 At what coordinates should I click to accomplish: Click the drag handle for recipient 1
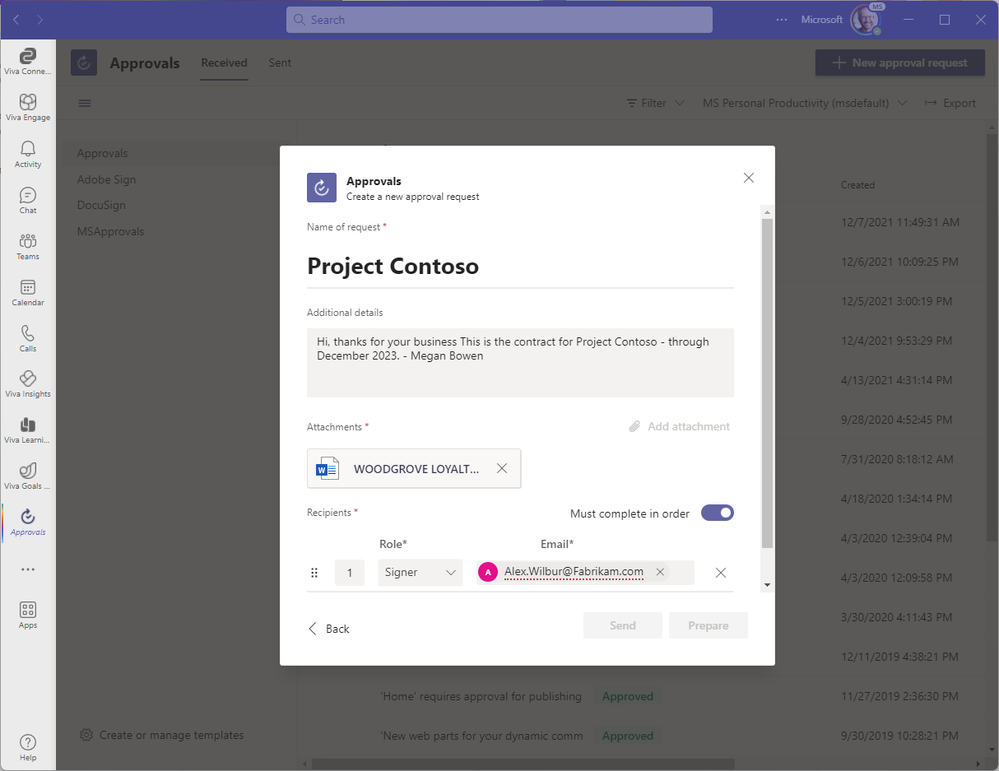314,573
